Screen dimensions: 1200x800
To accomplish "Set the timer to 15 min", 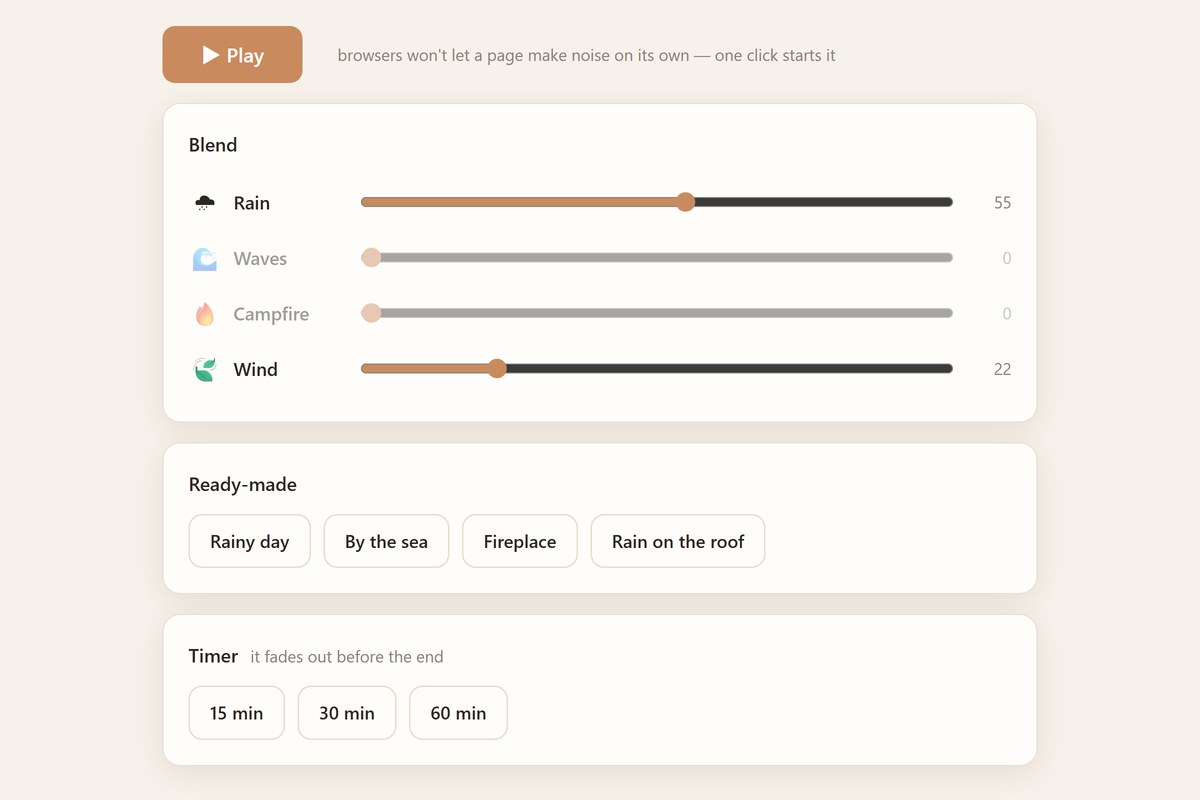I will click(237, 713).
